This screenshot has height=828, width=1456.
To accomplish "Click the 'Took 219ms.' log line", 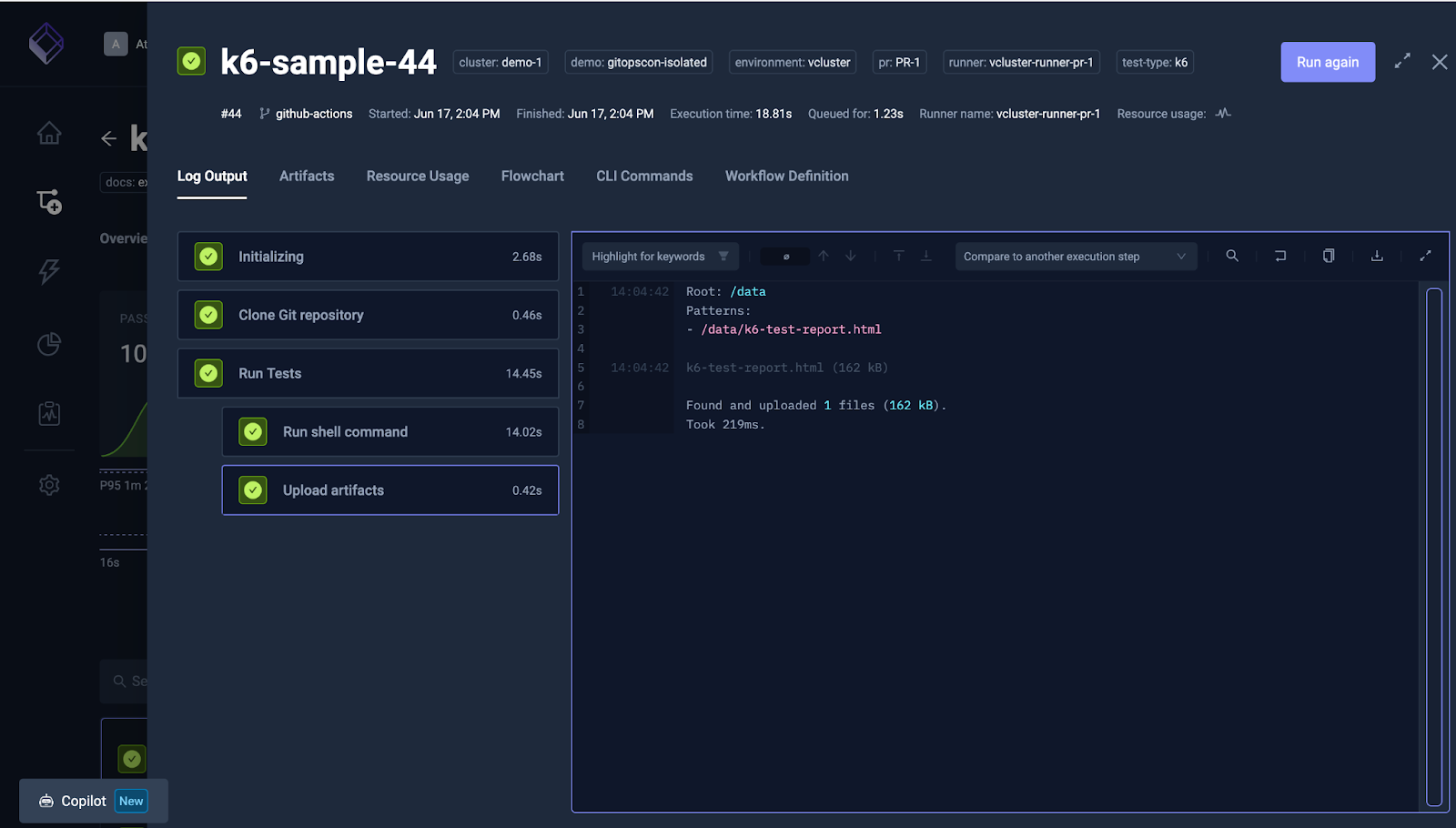I will click(725, 424).
